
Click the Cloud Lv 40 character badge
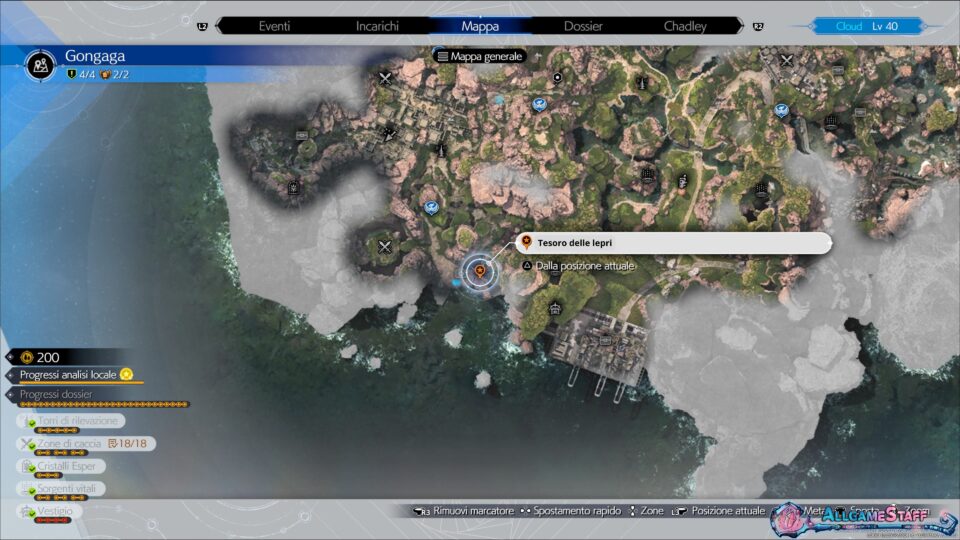pos(866,26)
